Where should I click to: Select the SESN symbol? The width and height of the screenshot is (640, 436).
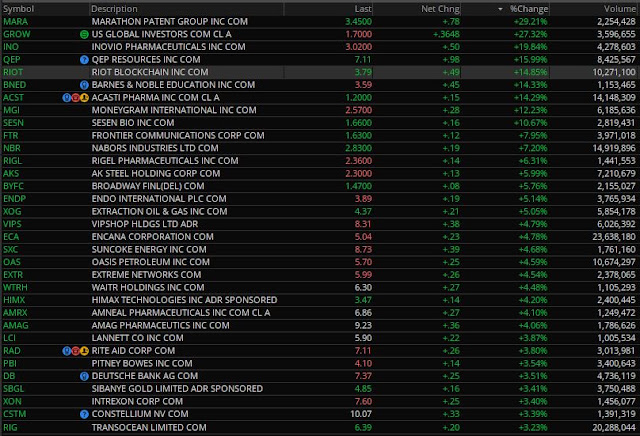13,123
